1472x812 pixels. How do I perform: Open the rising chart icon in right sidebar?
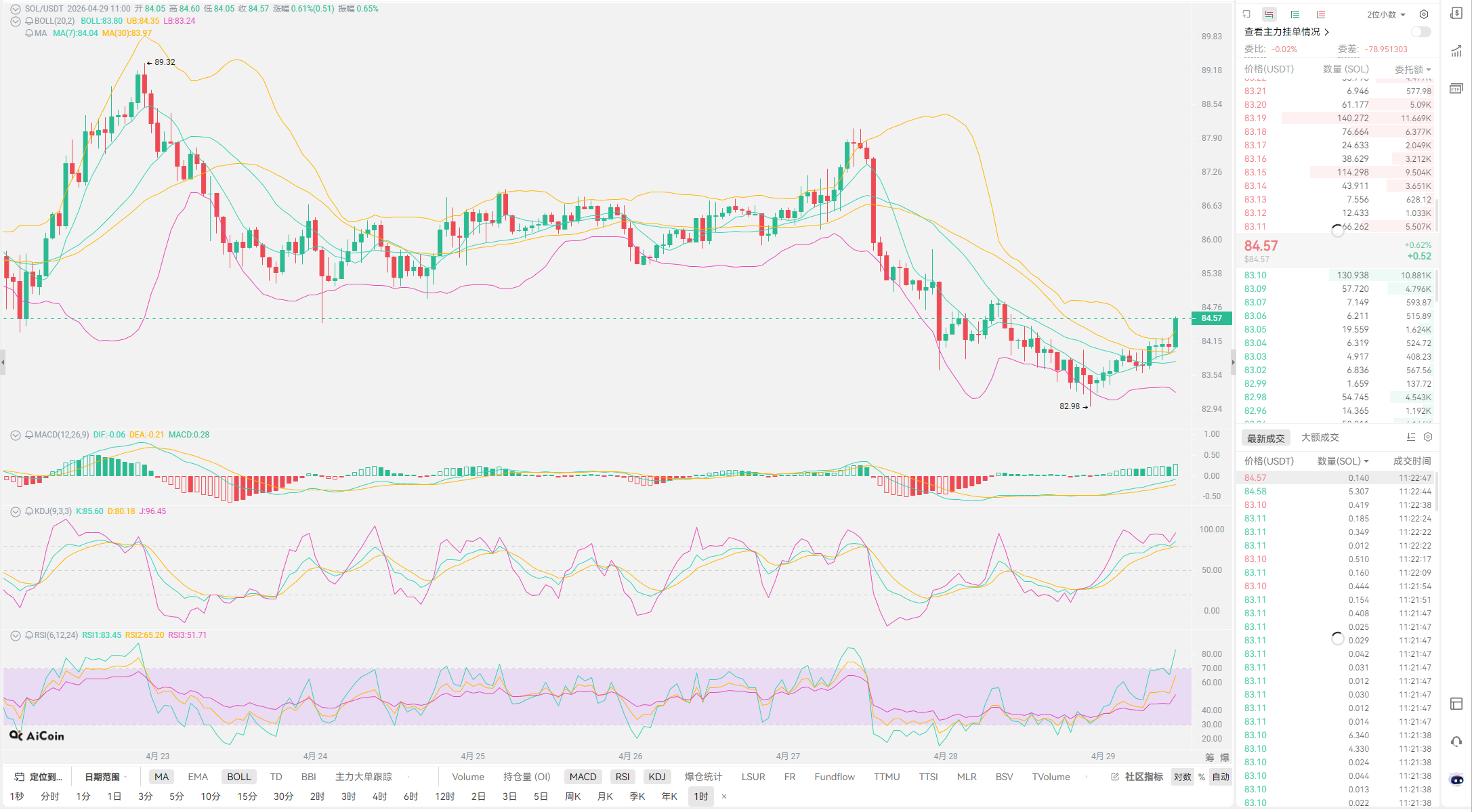(1456, 51)
